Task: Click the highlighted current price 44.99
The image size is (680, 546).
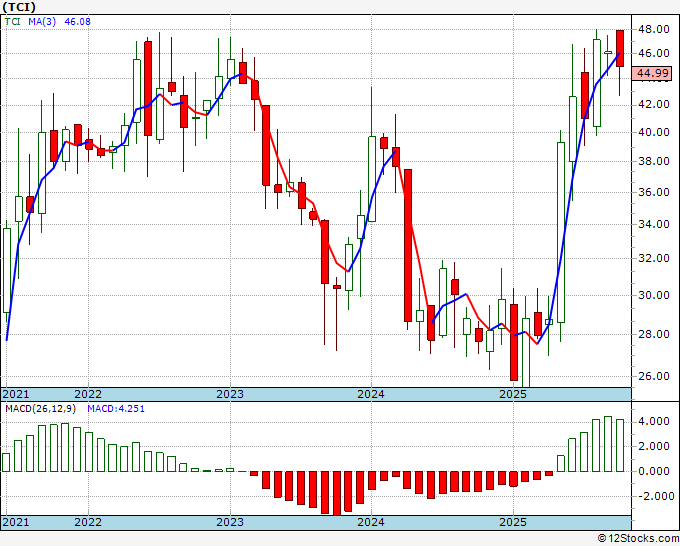Action: click(x=652, y=73)
